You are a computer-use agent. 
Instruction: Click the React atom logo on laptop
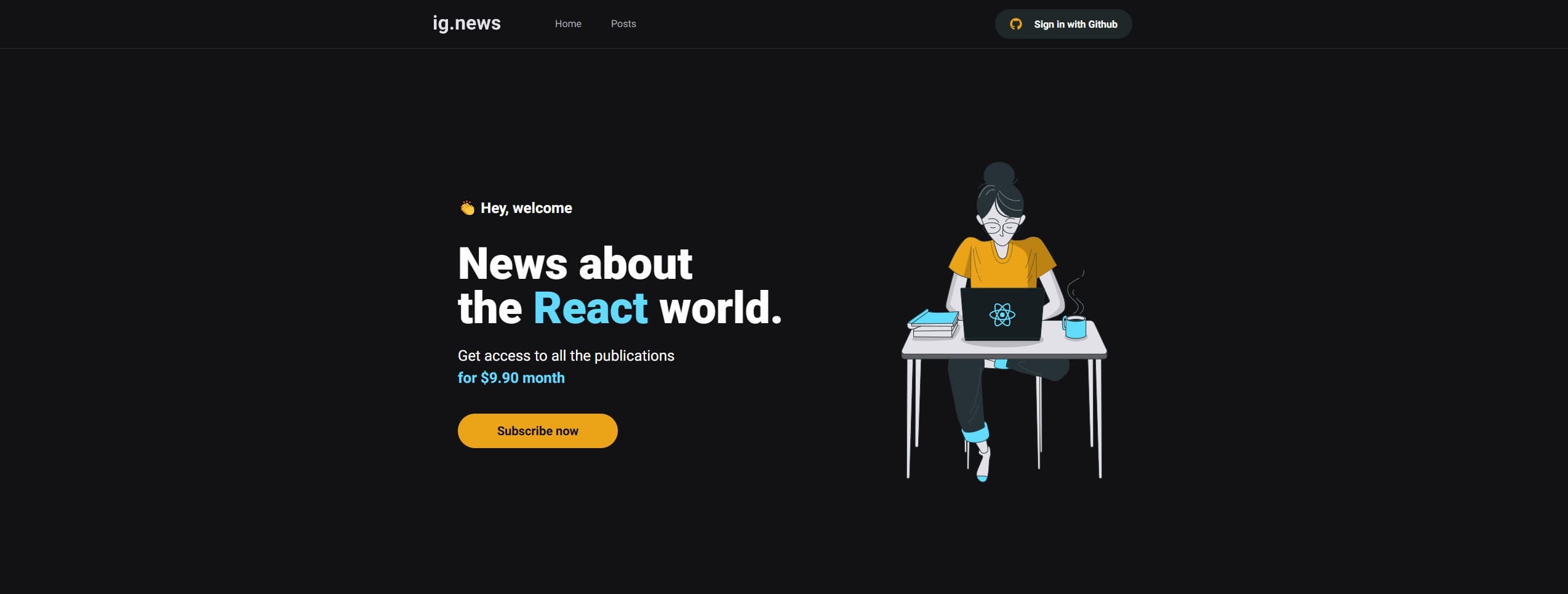point(1002,315)
